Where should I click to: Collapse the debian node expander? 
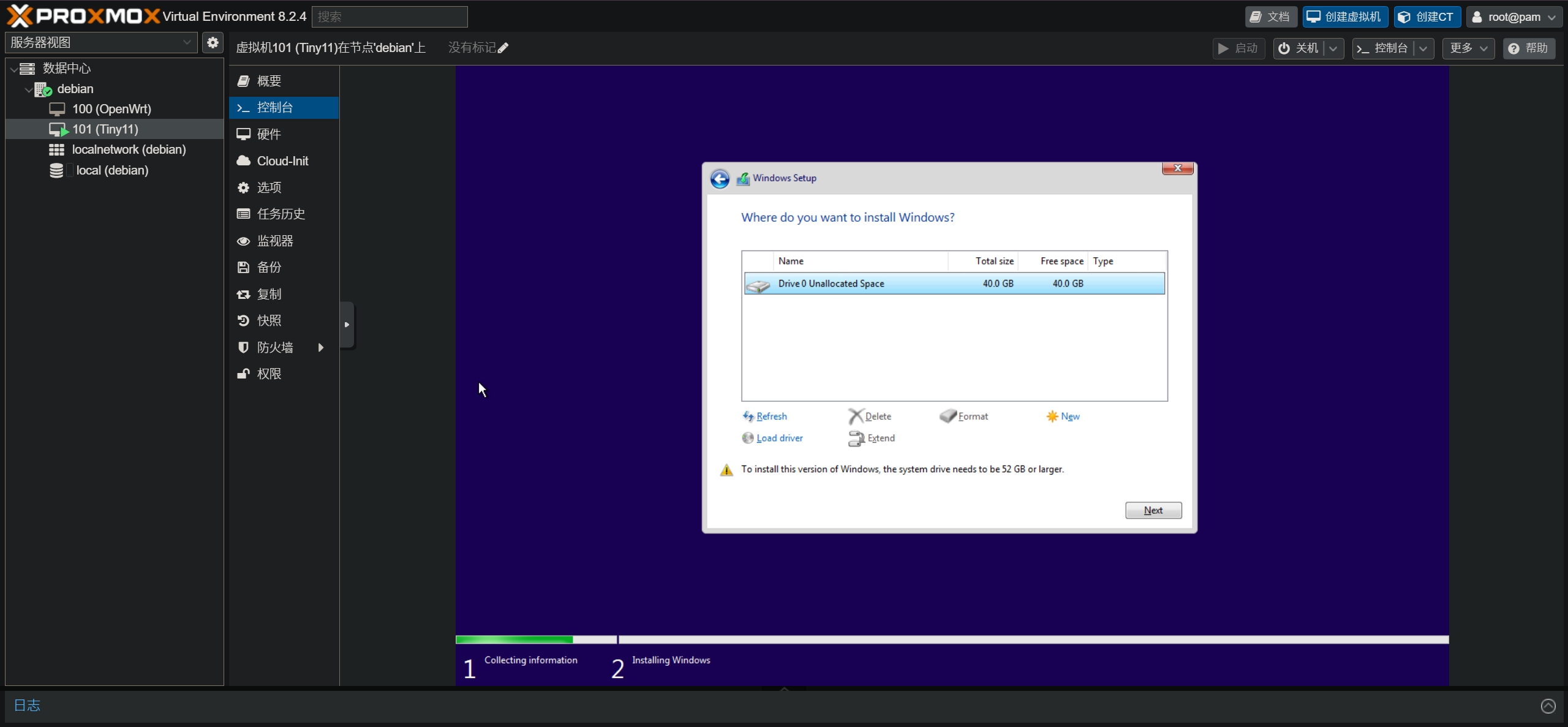click(29, 89)
